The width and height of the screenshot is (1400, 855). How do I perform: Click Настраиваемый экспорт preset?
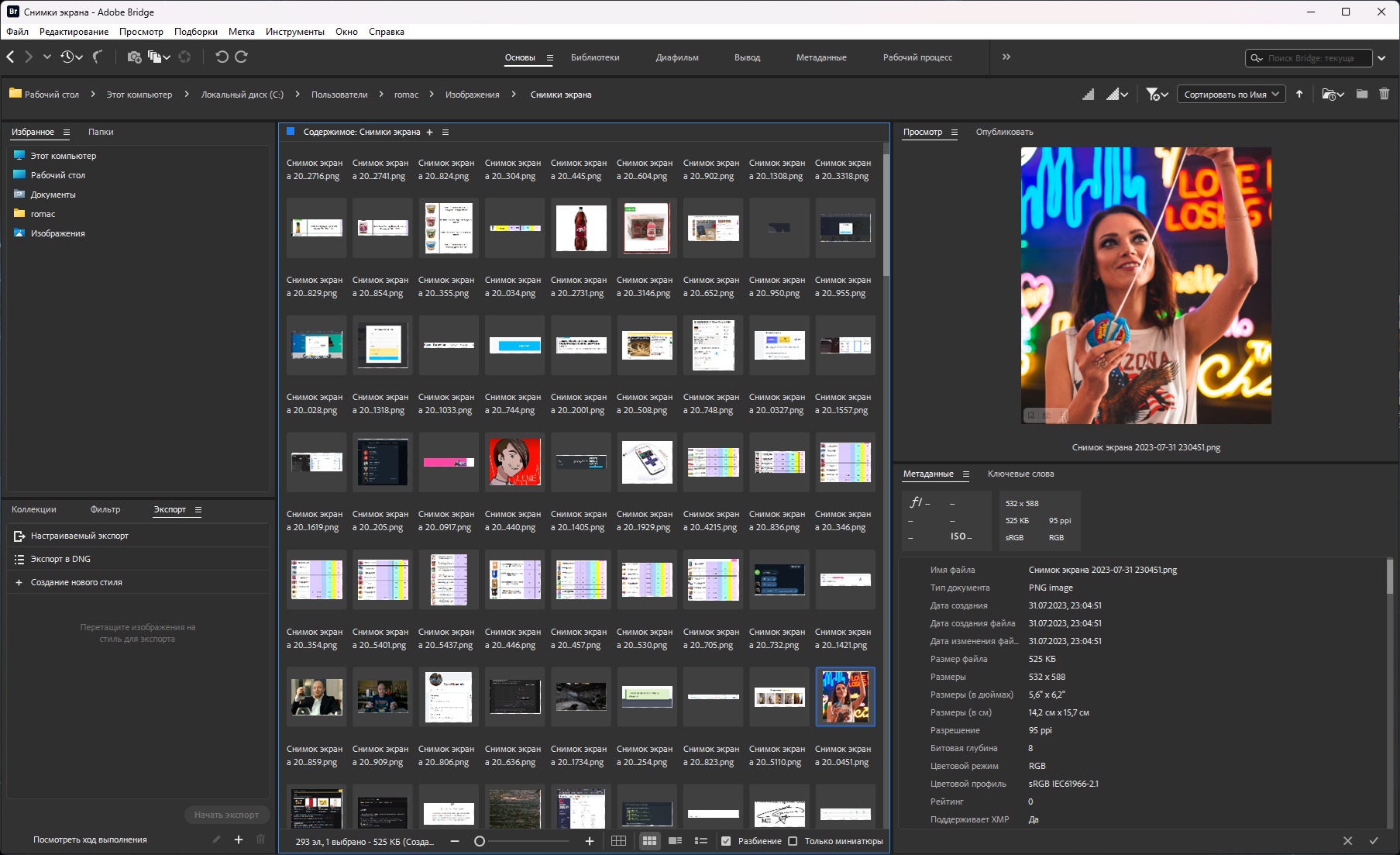coord(80,536)
